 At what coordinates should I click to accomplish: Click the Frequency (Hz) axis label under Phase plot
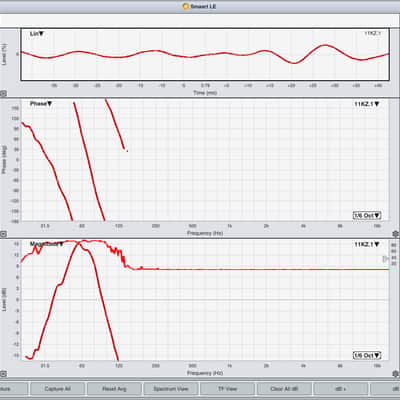pos(205,233)
